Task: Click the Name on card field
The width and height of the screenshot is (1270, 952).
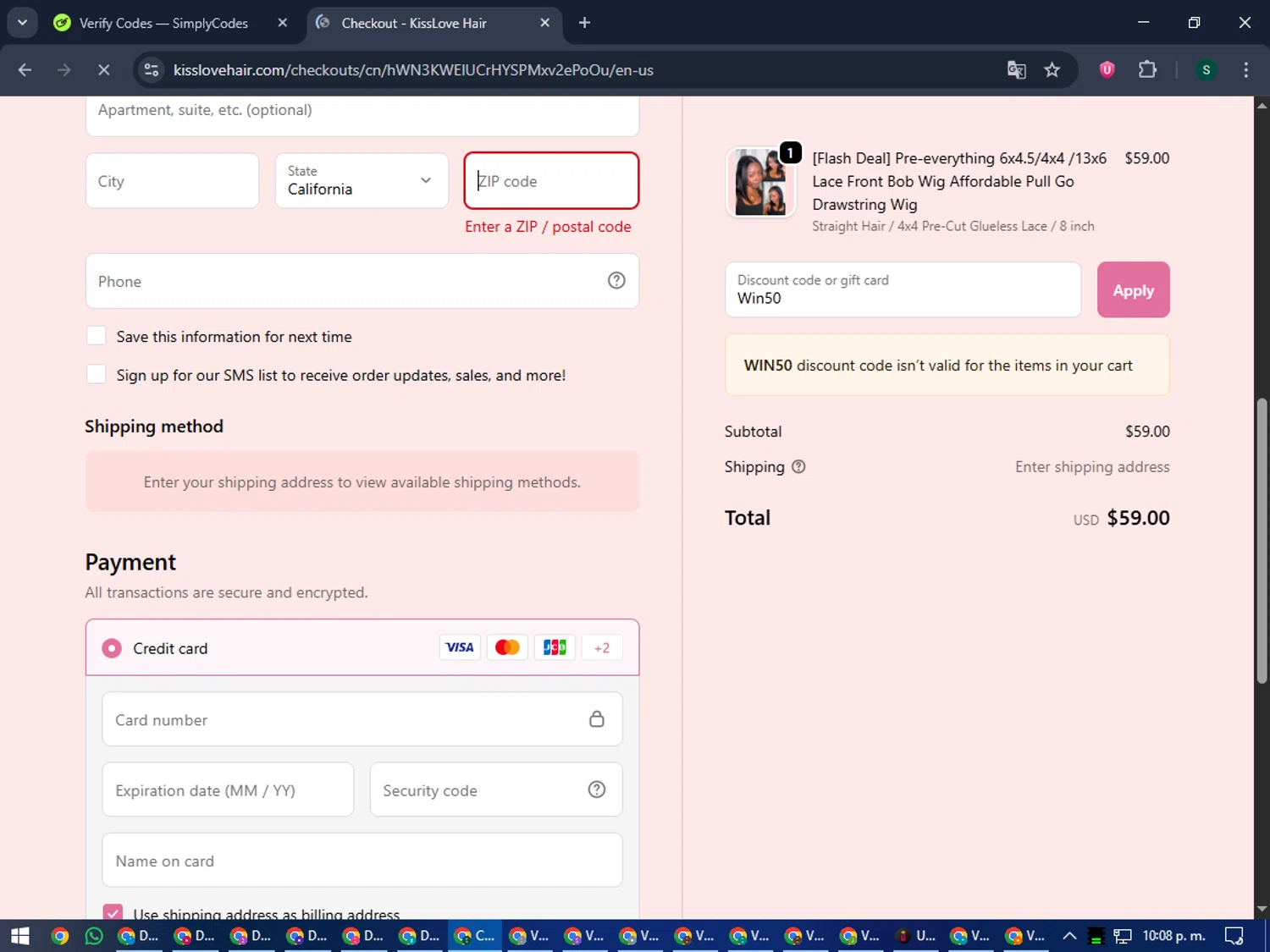Action: (362, 860)
